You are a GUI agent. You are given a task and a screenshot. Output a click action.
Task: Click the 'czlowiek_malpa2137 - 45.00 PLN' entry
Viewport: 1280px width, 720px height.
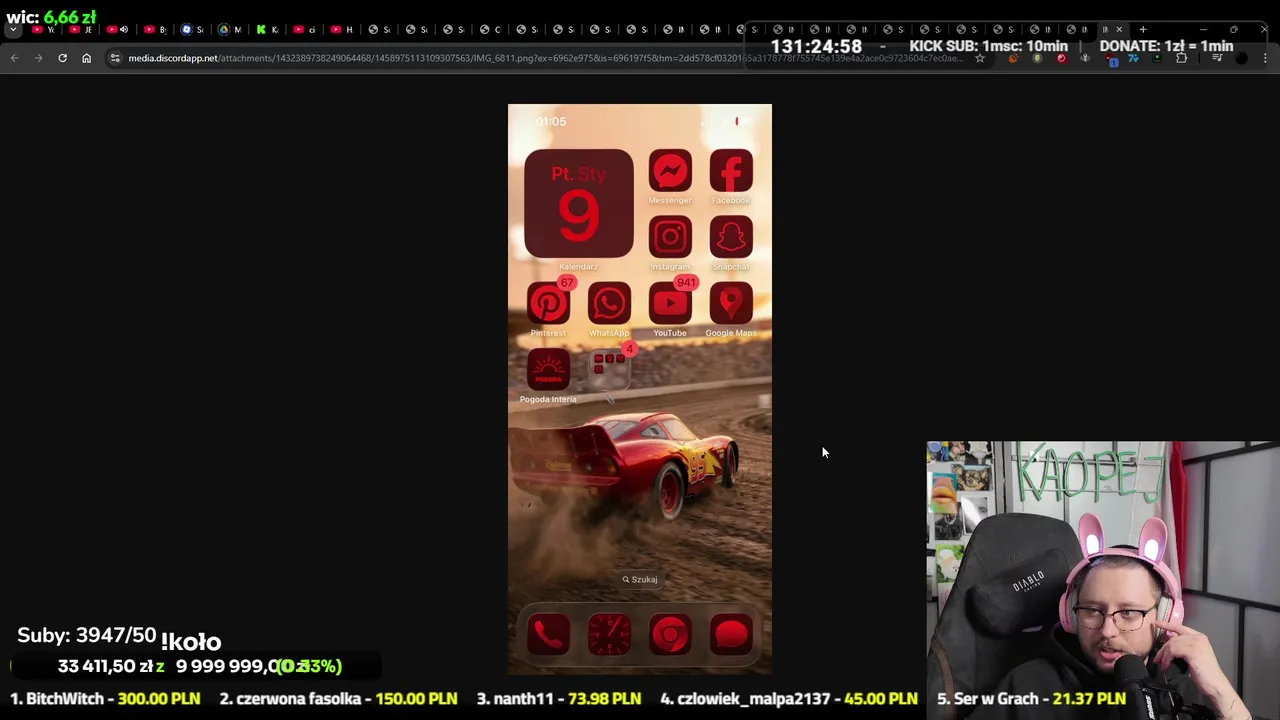789,699
